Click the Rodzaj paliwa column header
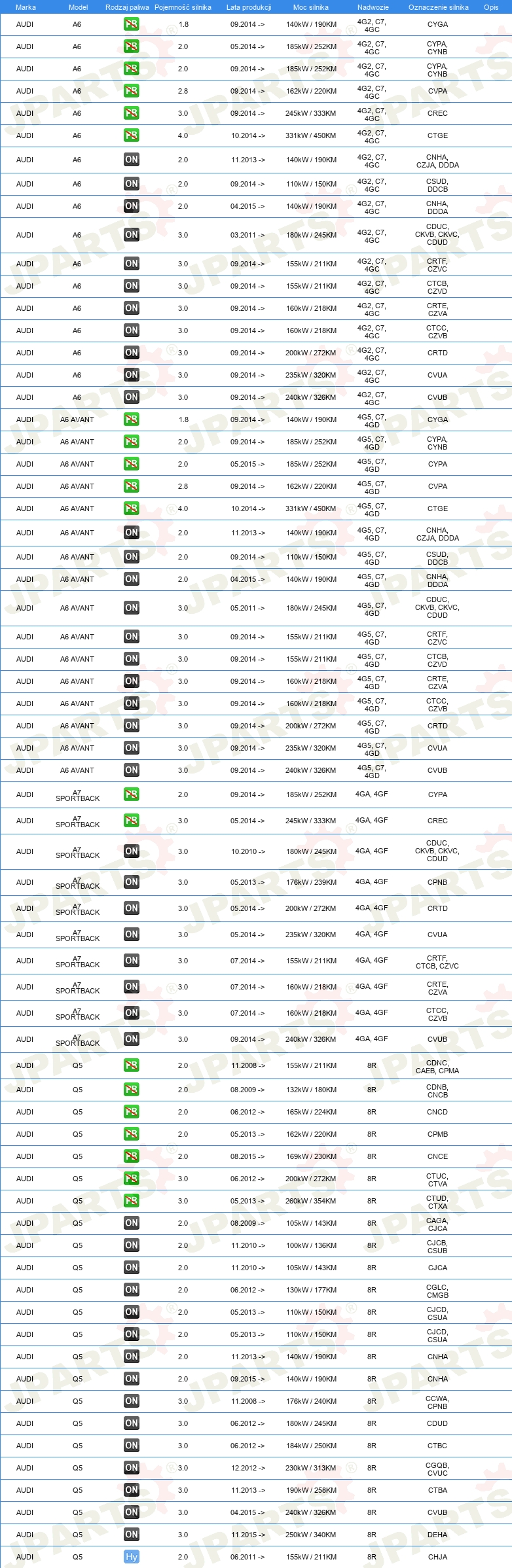This screenshot has width=512, height=1568. tap(127, 7)
